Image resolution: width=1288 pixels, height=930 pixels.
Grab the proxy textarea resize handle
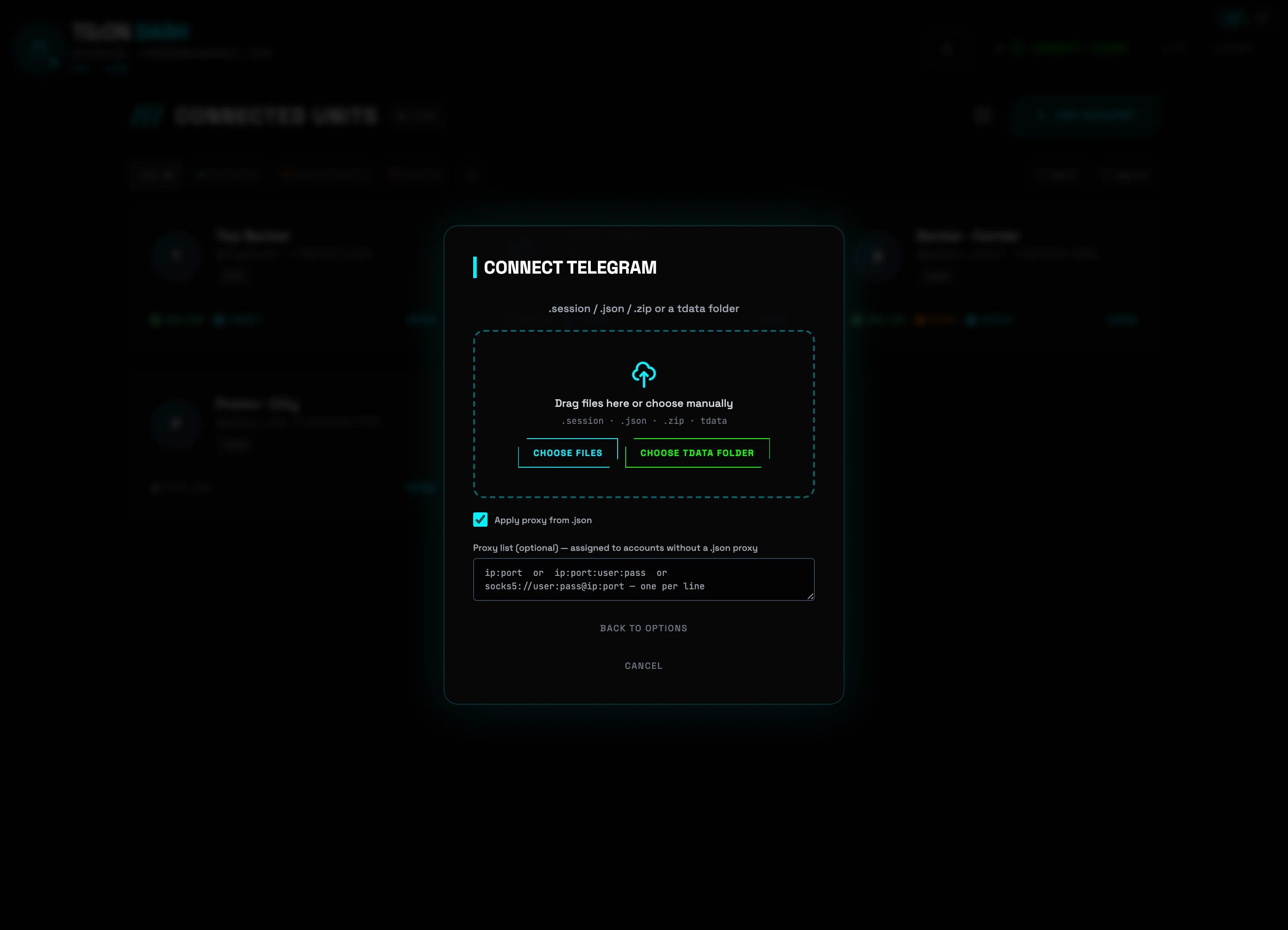pos(810,596)
